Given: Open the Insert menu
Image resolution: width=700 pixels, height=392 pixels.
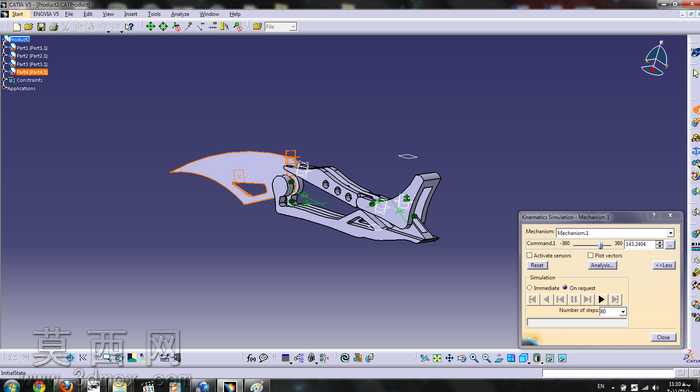Looking at the screenshot, I should [x=130, y=14].
